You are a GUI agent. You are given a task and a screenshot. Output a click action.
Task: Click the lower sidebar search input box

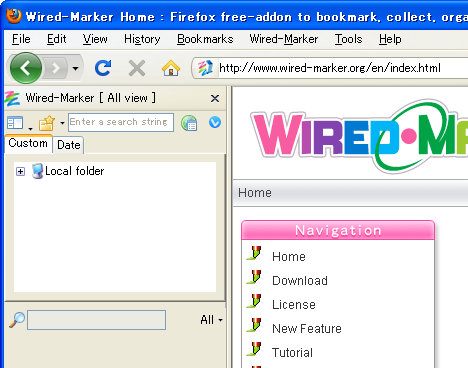pyautogui.click(x=96, y=320)
